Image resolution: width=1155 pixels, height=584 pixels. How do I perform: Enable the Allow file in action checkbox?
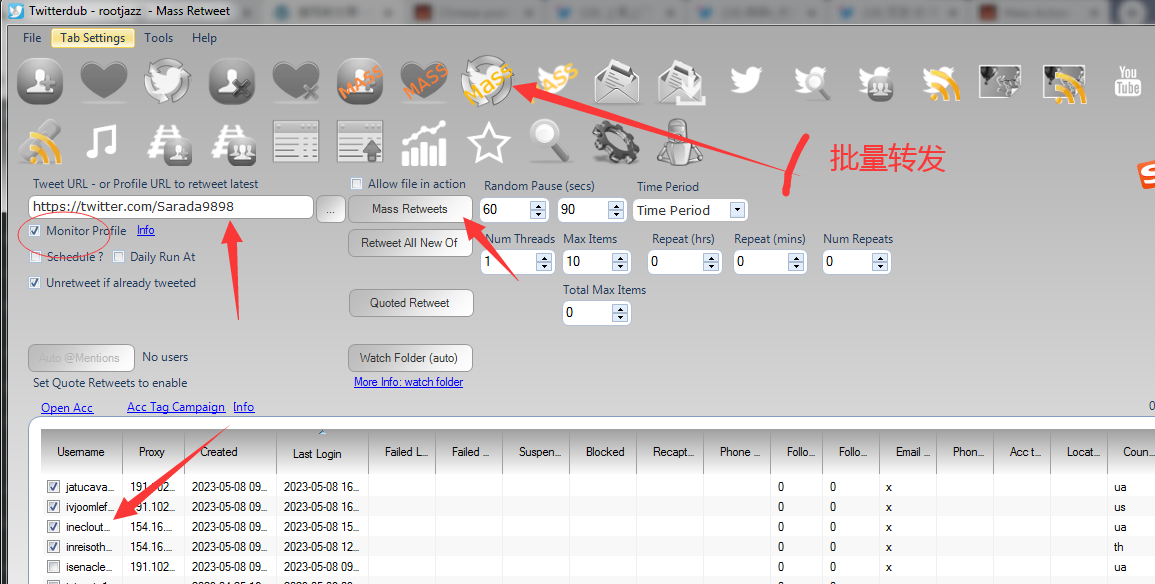pyautogui.click(x=357, y=184)
